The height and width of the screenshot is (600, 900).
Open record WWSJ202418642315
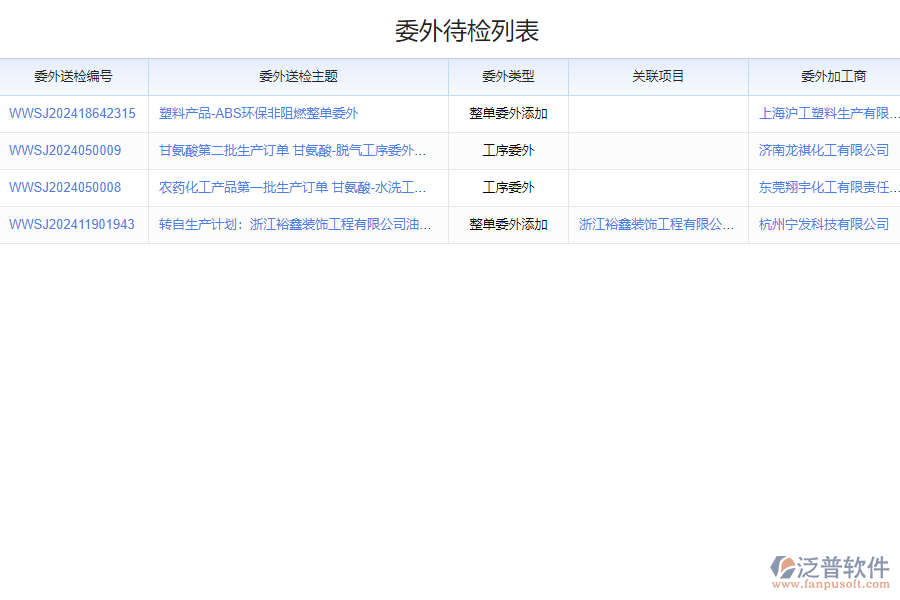point(71,113)
